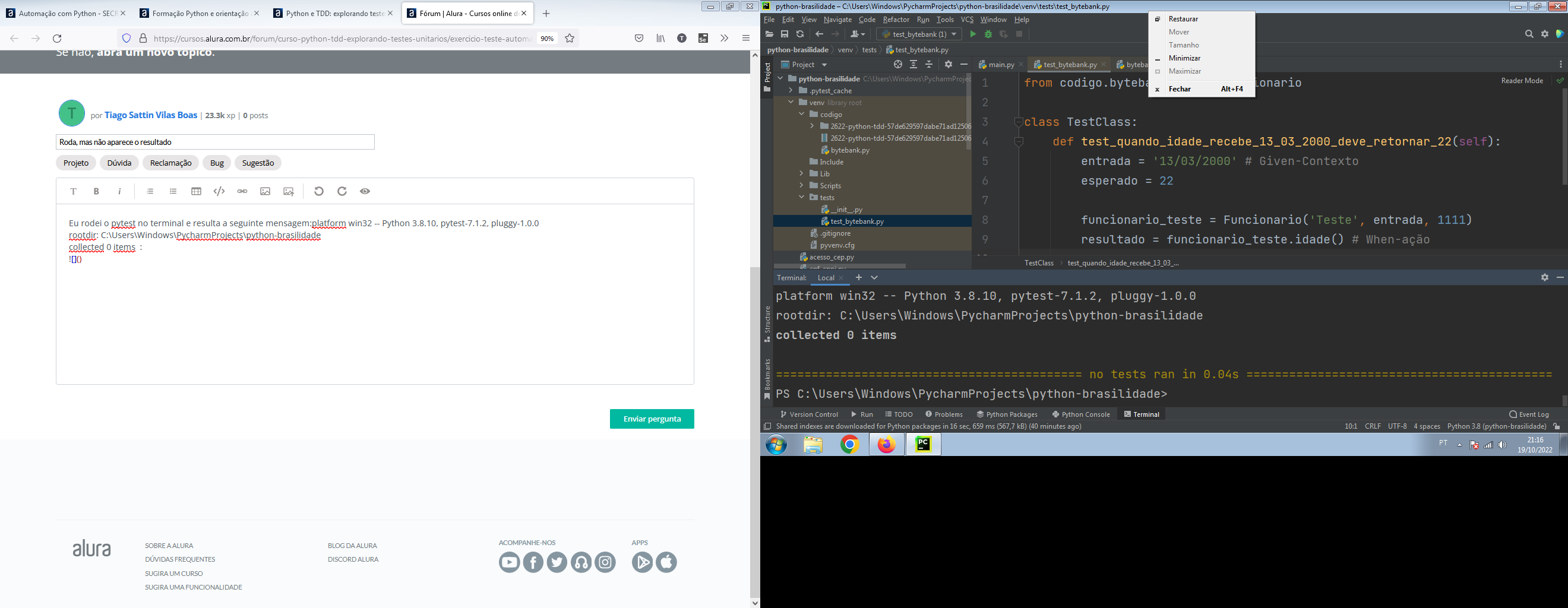Select the Bug category tag

click(217, 163)
